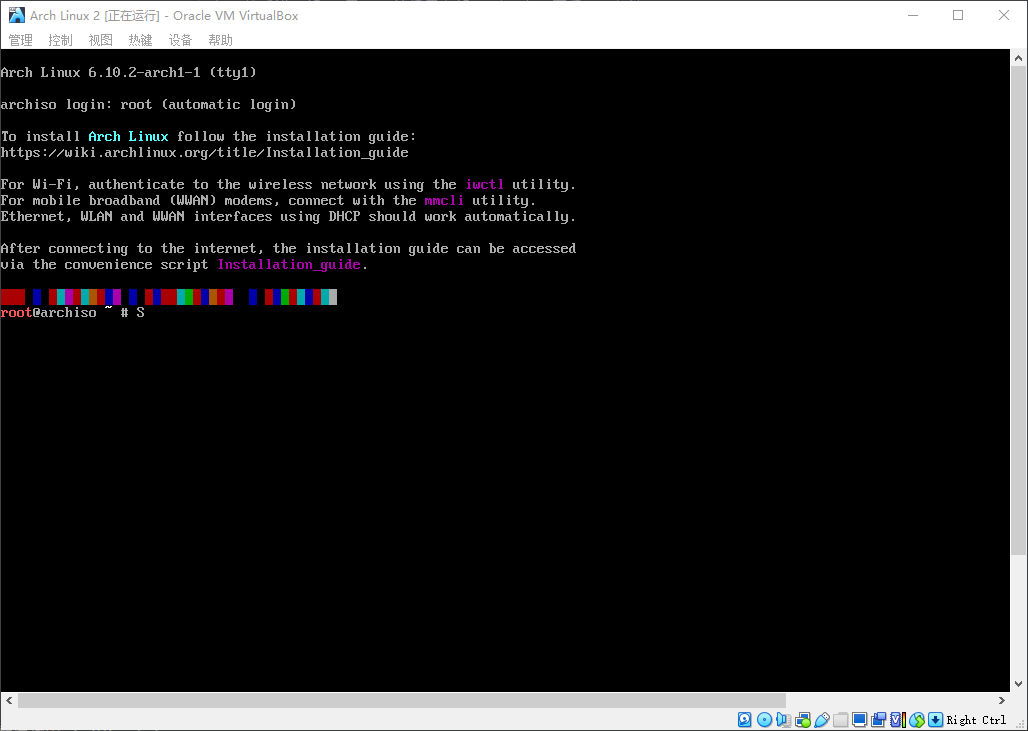Open the 帮助 menu
The image size is (1028, 731).
[220, 40]
